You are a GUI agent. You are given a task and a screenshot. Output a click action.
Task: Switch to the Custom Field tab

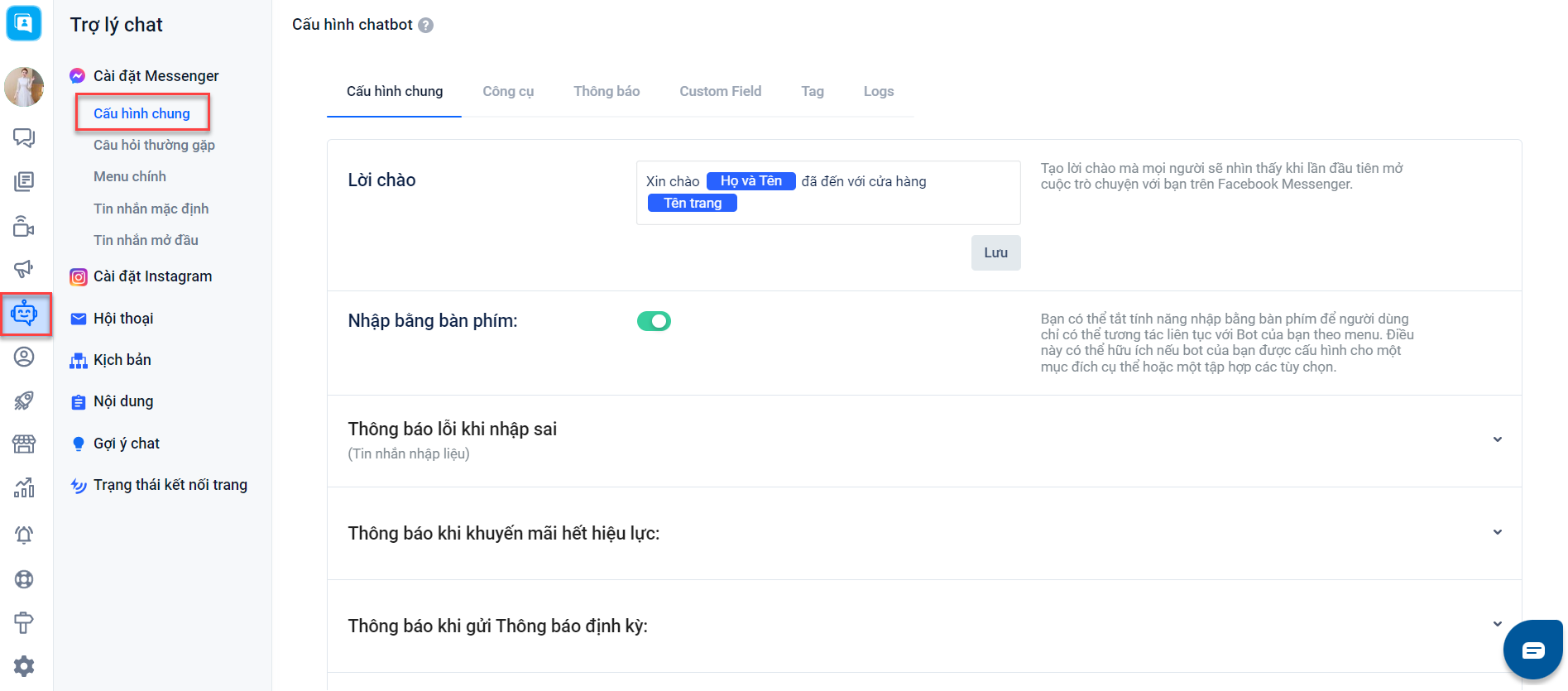pyautogui.click(x=721, y=91)
